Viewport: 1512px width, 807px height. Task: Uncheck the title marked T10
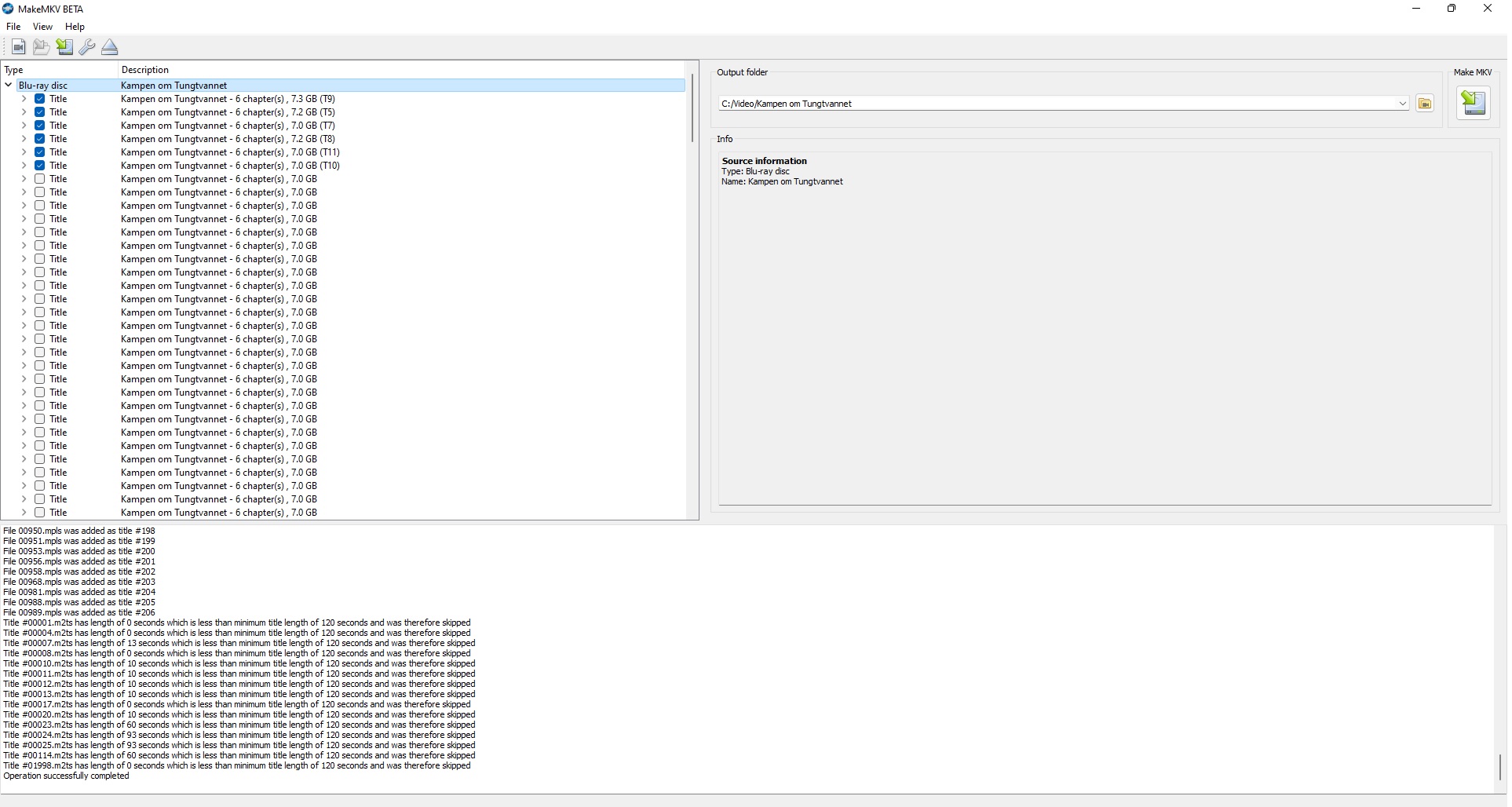click(40, 166)
